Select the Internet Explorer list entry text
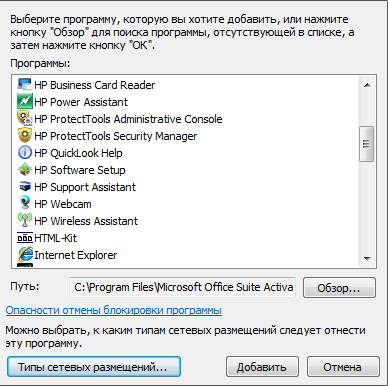This screenshot has height=386, width=388. click(76, 255)
